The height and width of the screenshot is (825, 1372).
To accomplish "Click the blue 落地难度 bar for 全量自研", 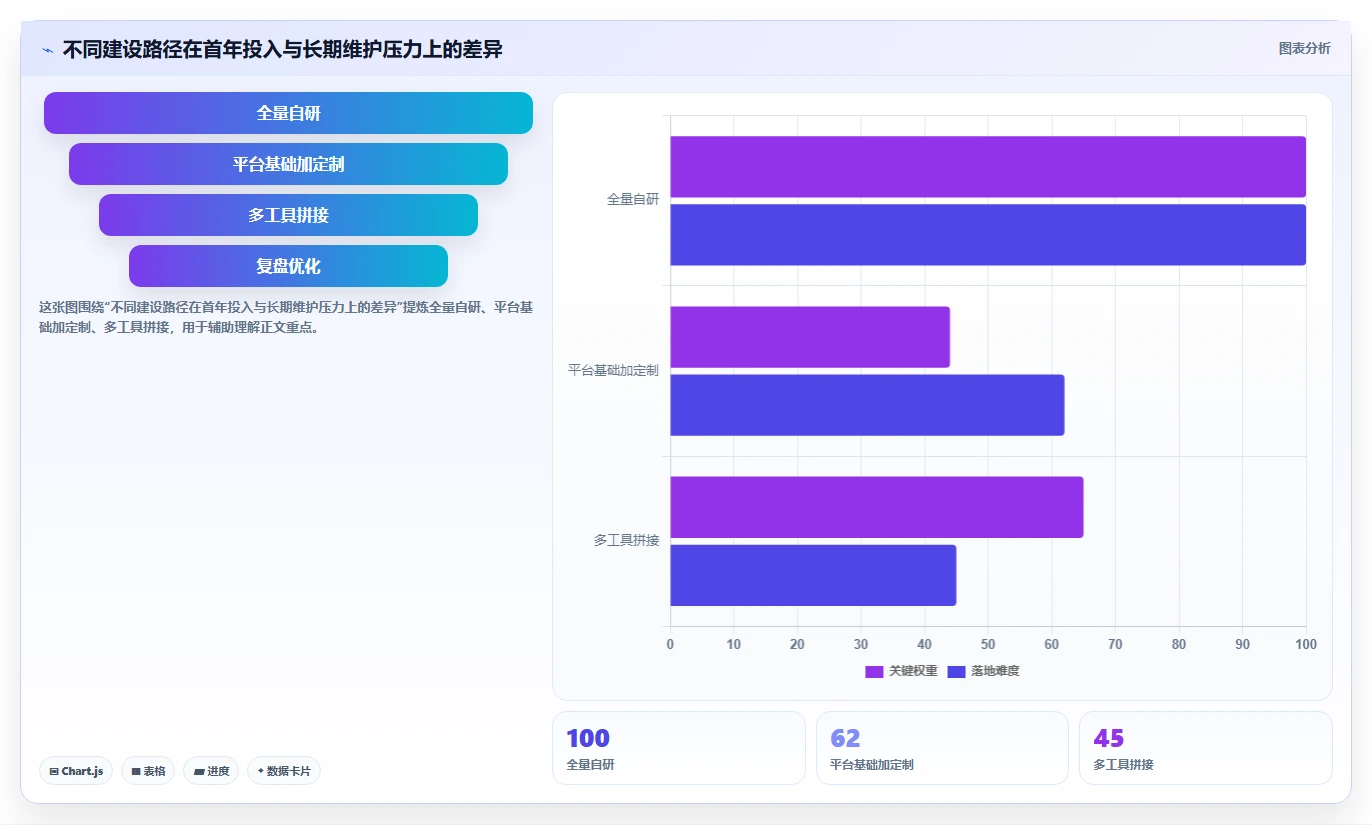I will tap(988, 235).
